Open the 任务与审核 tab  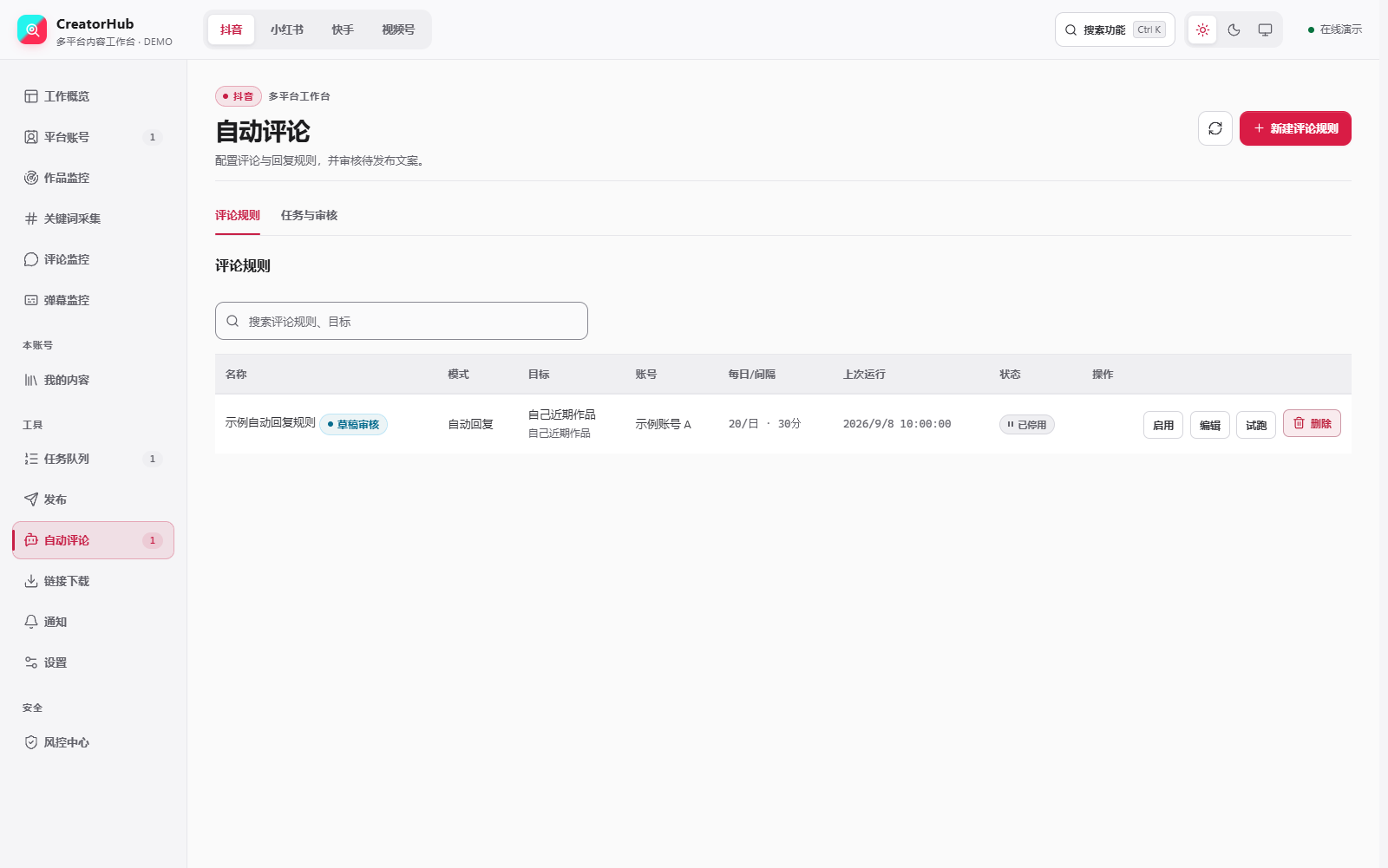tap(309, 215)
